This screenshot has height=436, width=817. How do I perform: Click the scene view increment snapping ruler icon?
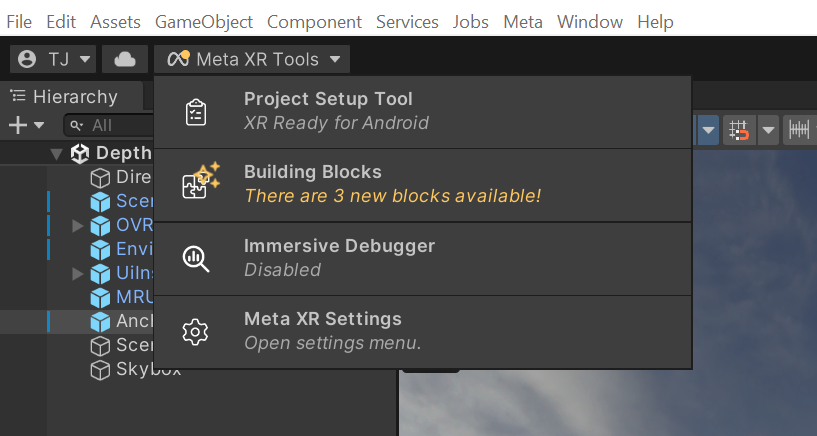[799, 129]
